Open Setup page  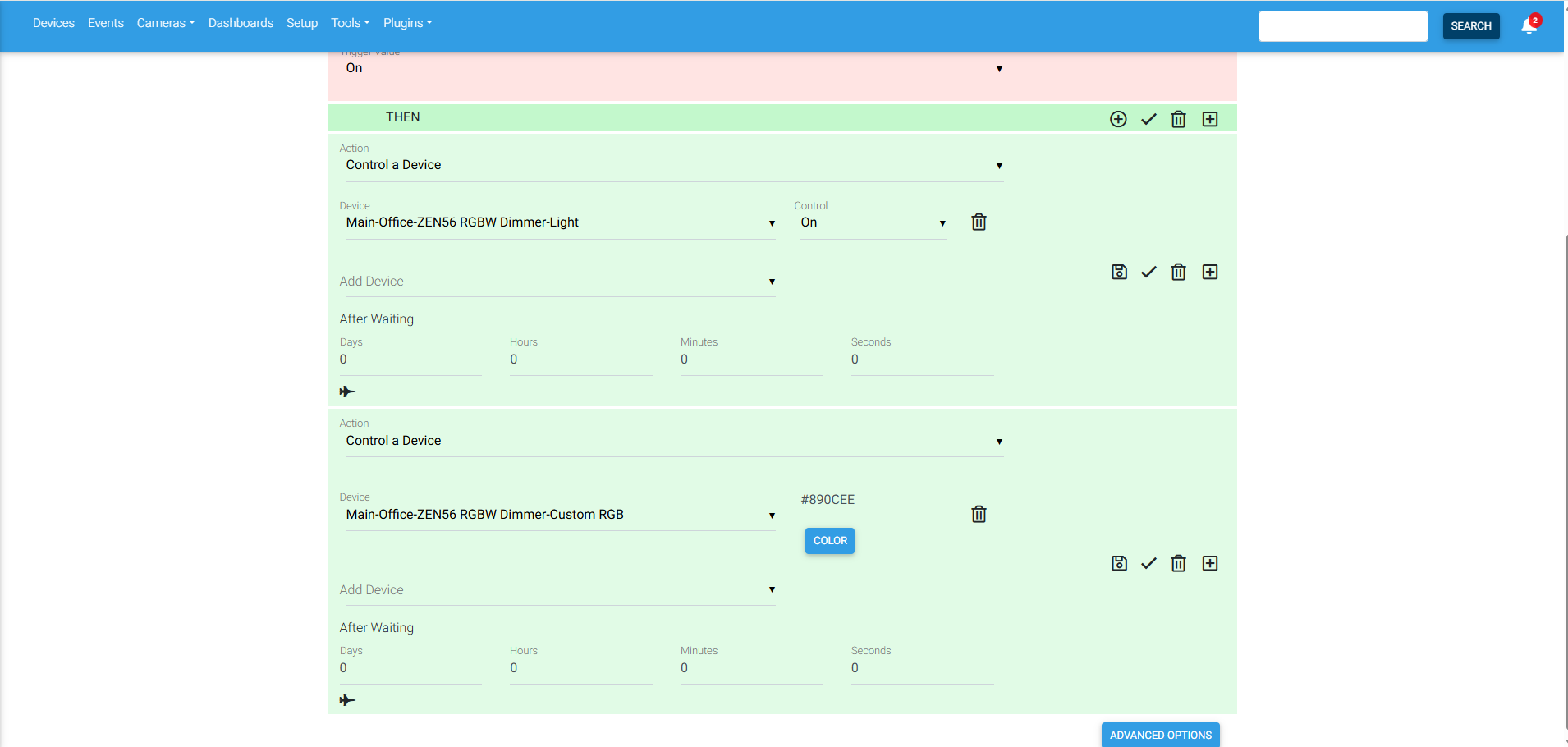(302, 23)
